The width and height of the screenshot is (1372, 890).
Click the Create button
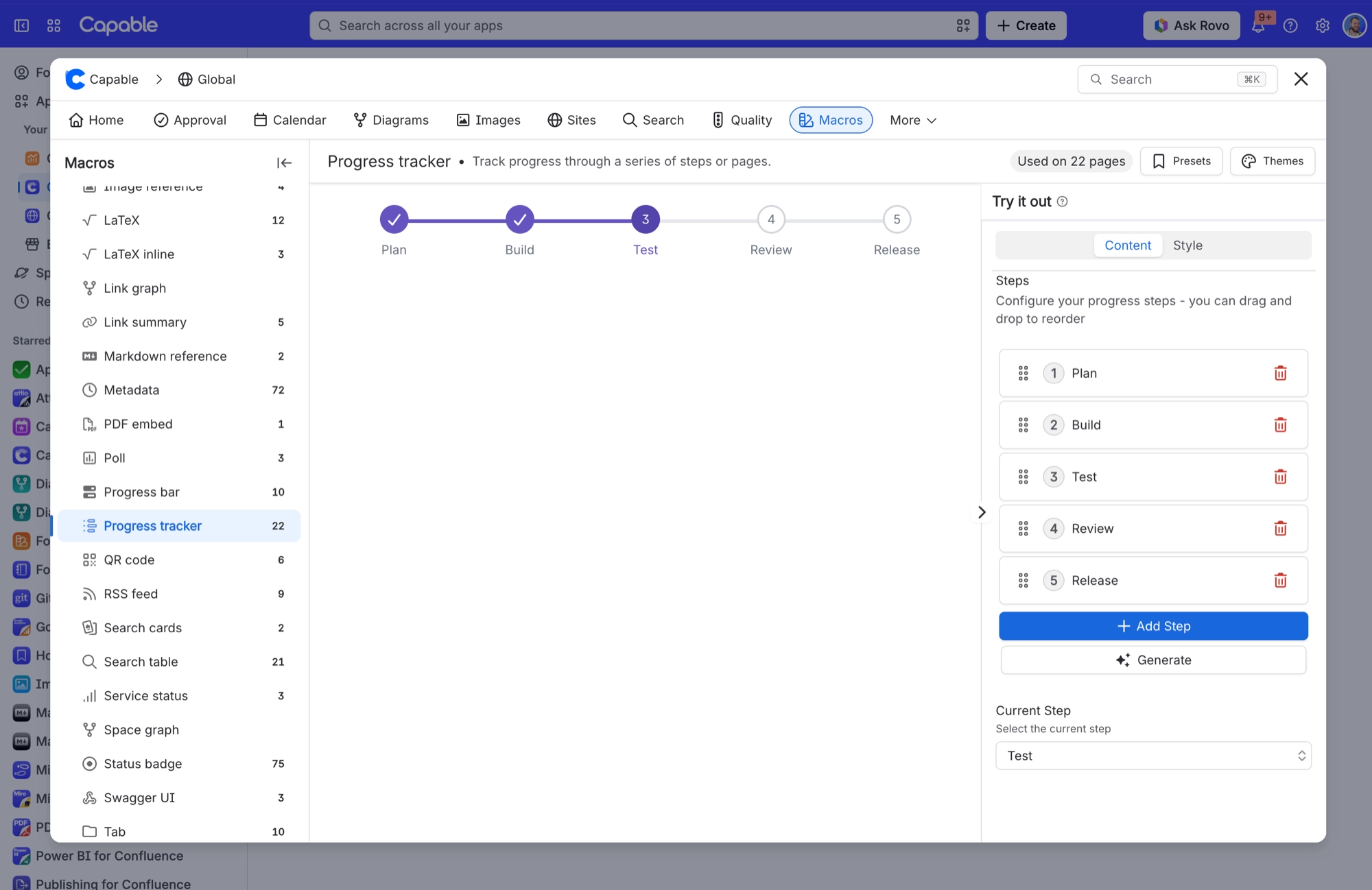pyautogui.click(x=1026, y=25)
